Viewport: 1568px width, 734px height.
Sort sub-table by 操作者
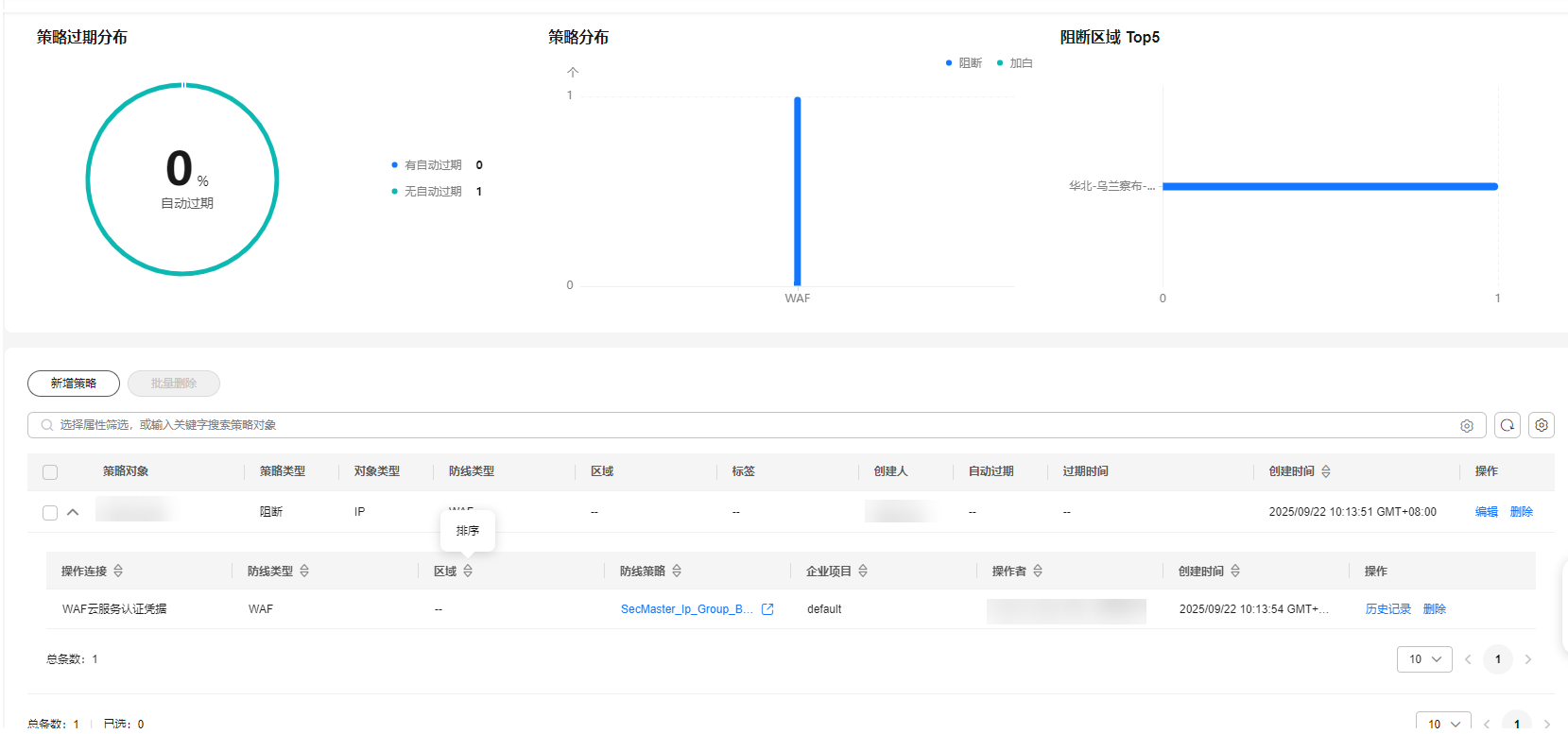[x=1038, y=572]
